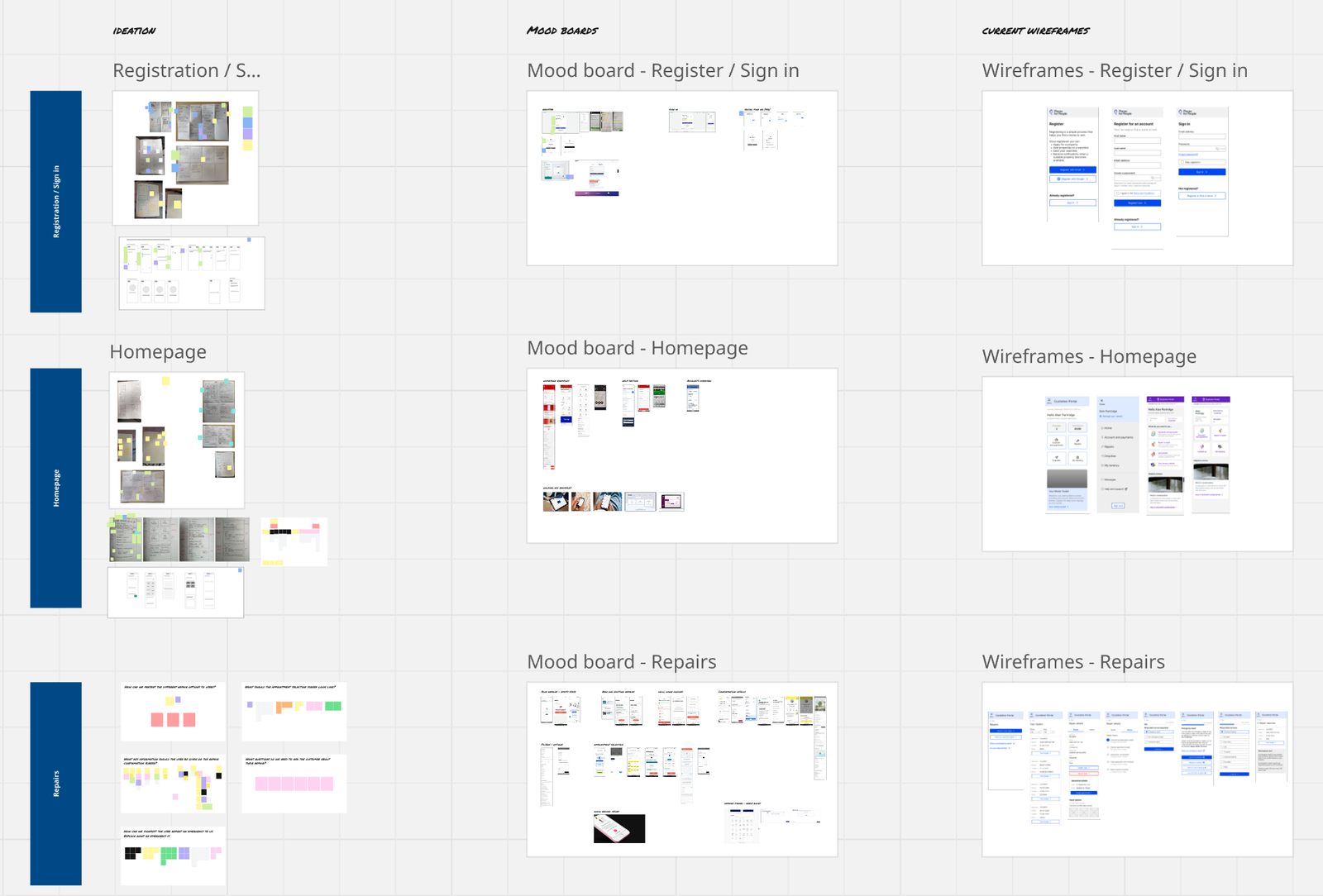Select the row of pink sticky notes in Repairs ideation

point(294,784)
